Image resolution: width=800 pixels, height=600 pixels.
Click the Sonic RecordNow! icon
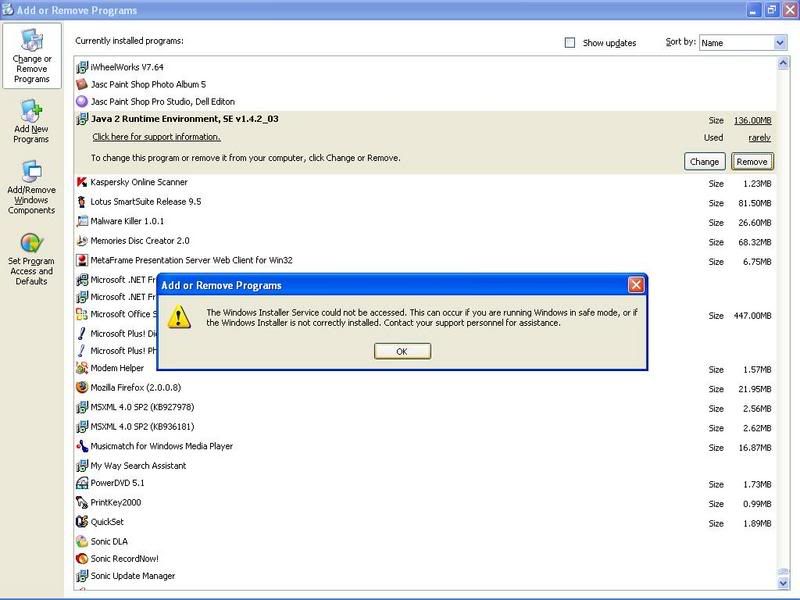[82, 559]
